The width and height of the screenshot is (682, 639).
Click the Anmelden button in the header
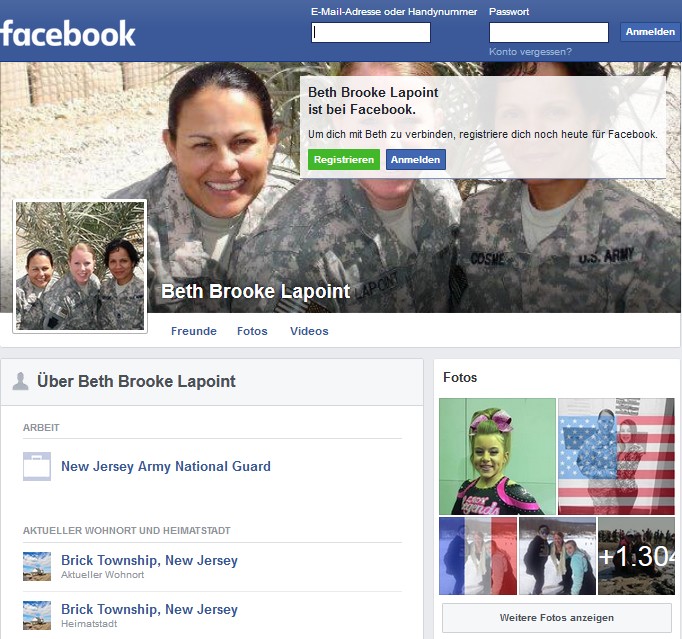click(650, 32)
